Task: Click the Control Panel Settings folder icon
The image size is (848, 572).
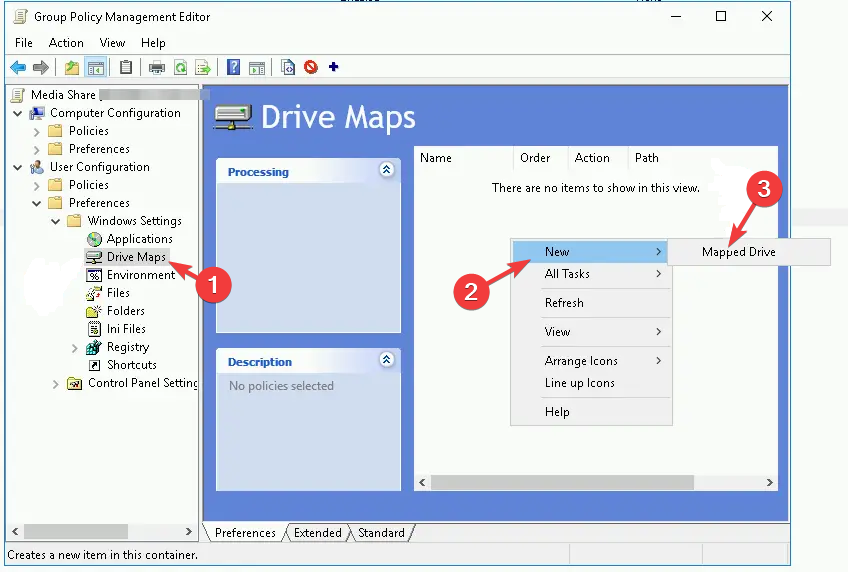Action: point(74,383)
